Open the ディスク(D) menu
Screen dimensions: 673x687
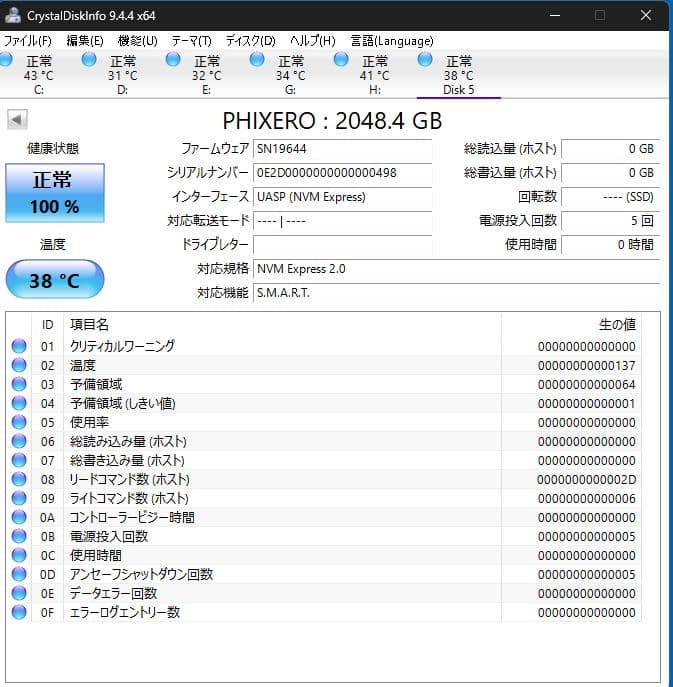coord(251,41)
